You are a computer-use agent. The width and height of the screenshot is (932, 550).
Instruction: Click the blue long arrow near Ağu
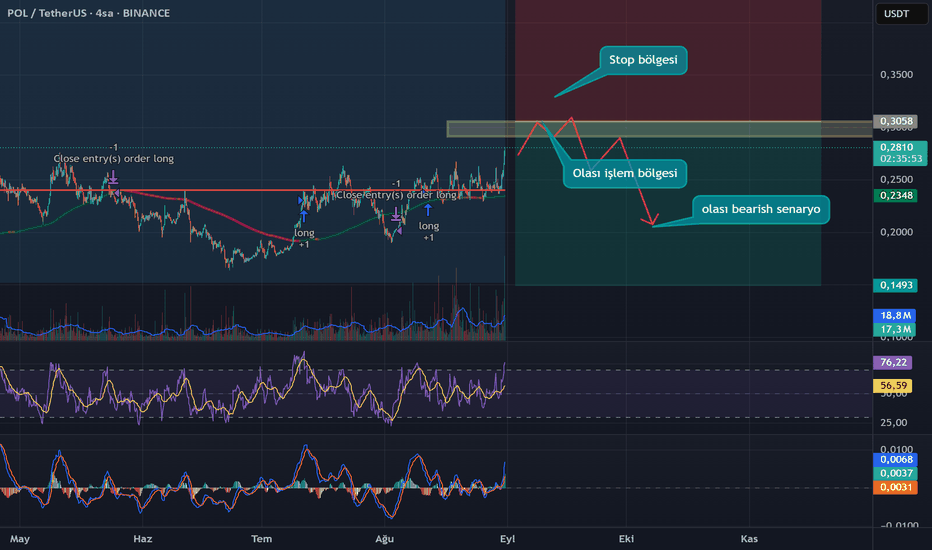click(x=428, y=210)
